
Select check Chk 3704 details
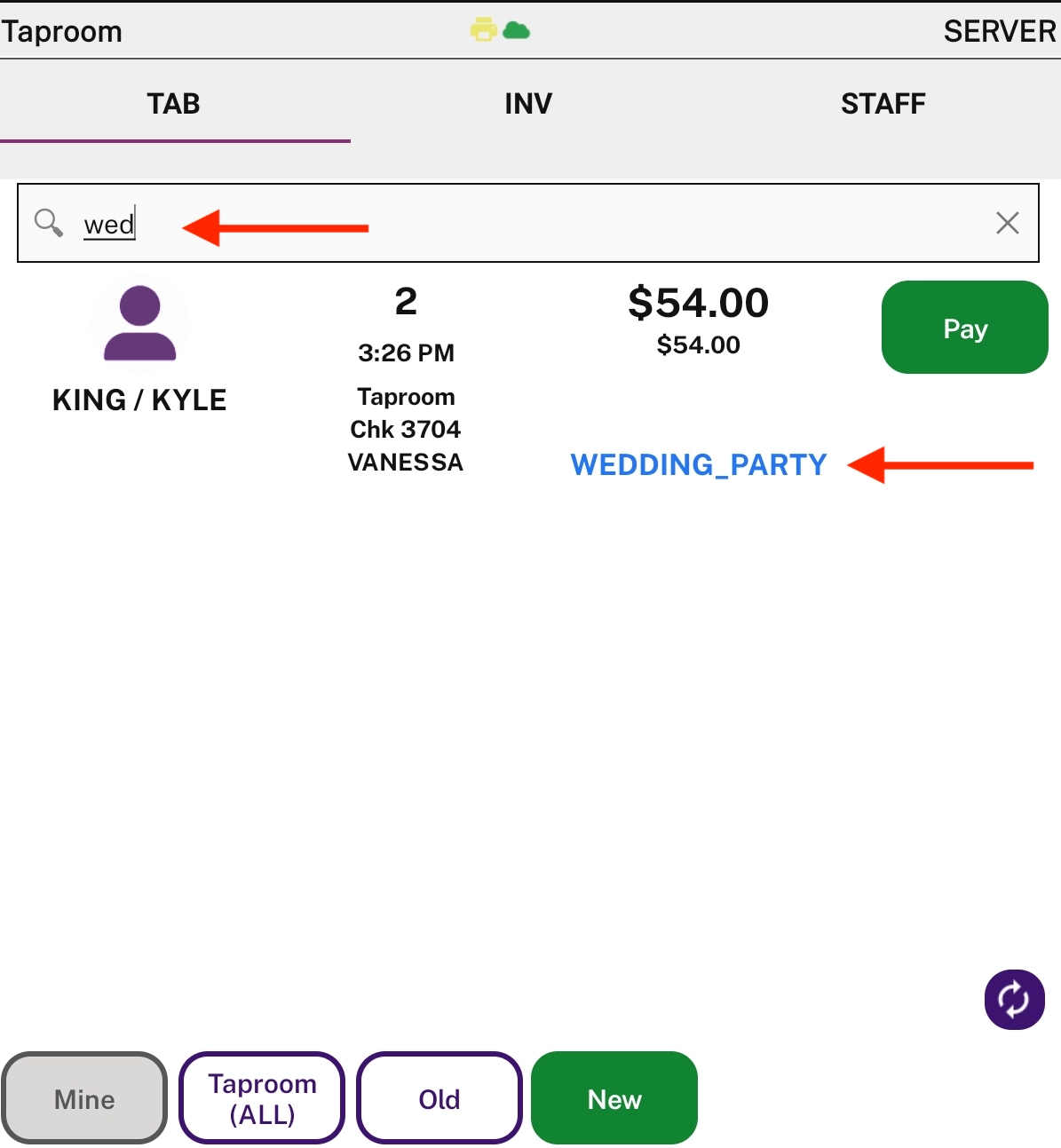tap(406, 430)
